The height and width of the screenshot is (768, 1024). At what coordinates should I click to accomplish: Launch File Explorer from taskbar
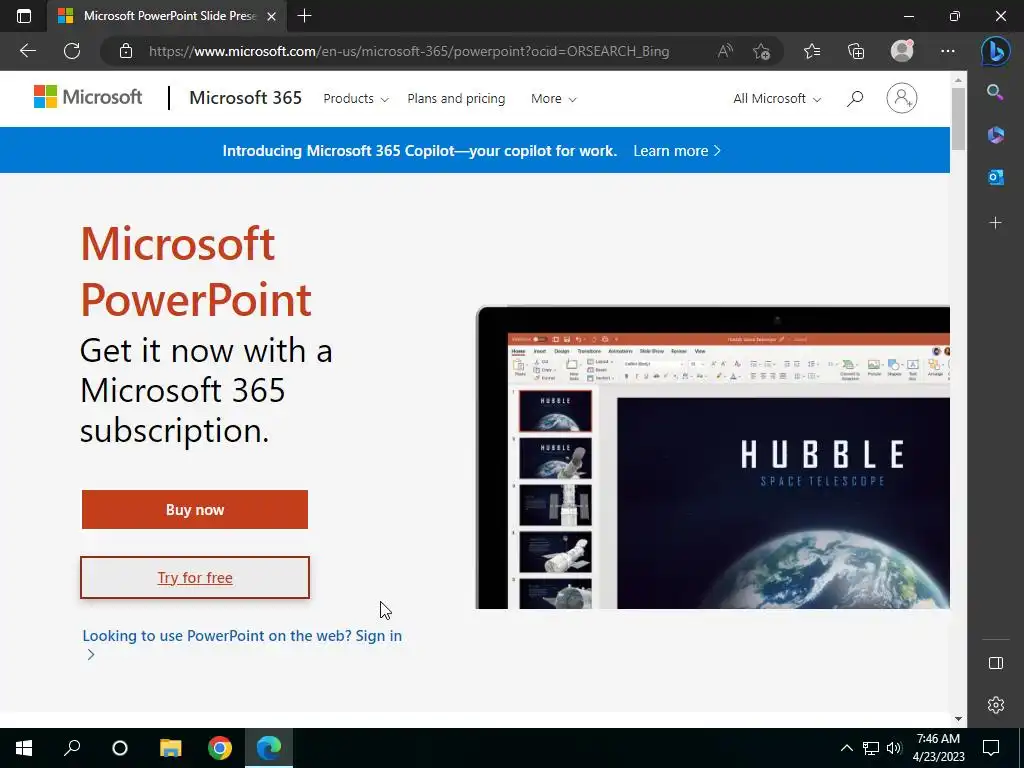[x=170, y=748]
